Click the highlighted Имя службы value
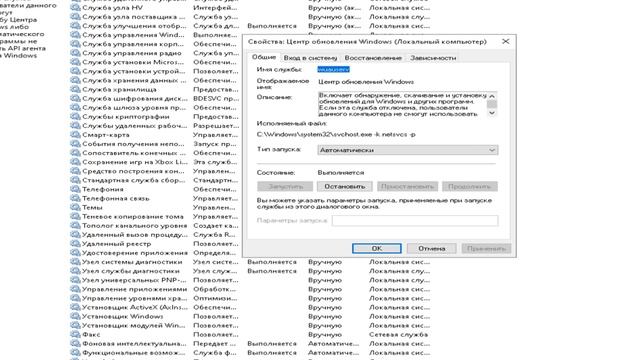 [x=333, y=69]
